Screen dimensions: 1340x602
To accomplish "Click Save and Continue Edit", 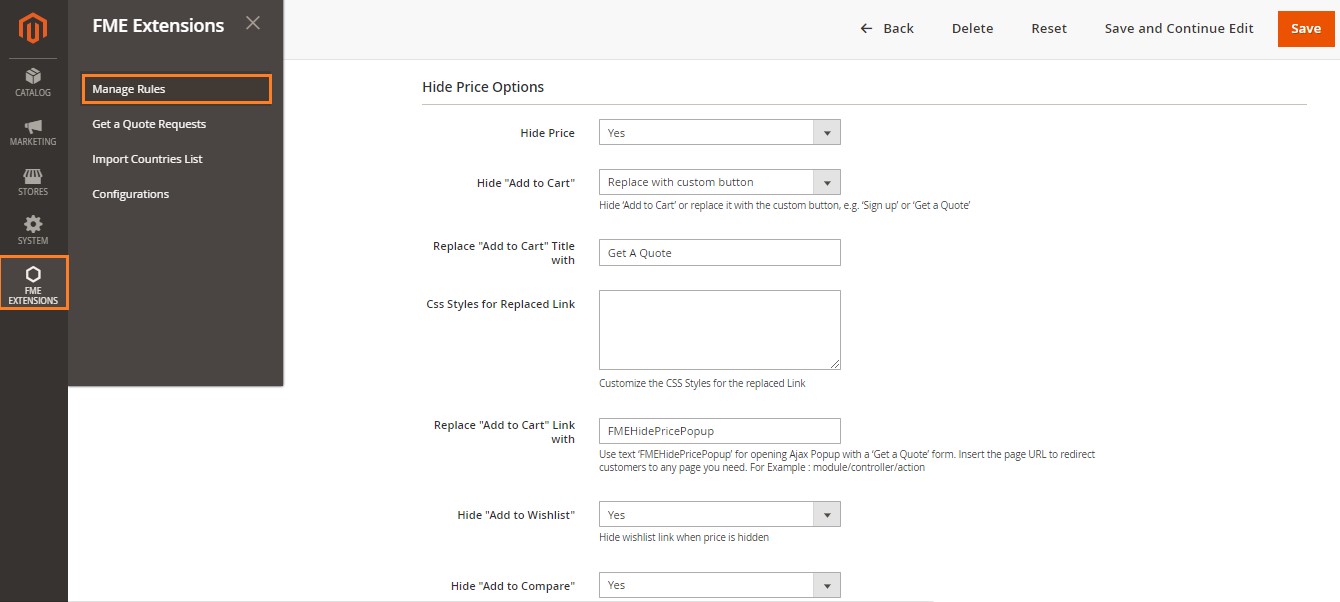I will (1178, 28).
